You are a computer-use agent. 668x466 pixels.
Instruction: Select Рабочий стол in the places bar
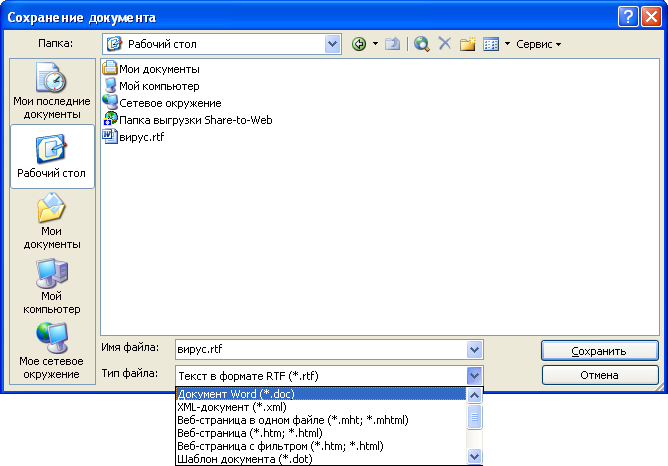tap(52, 156)
